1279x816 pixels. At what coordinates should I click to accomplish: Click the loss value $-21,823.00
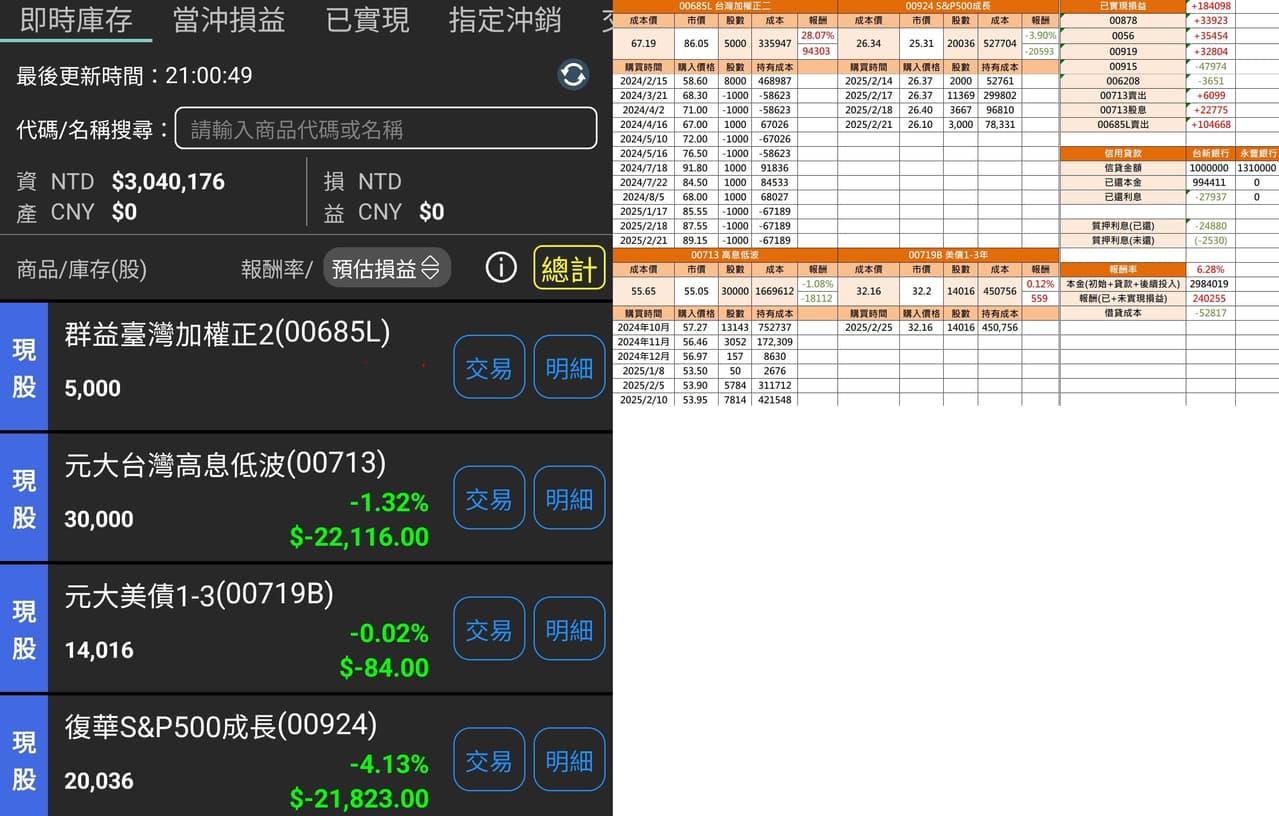(359, 799)
